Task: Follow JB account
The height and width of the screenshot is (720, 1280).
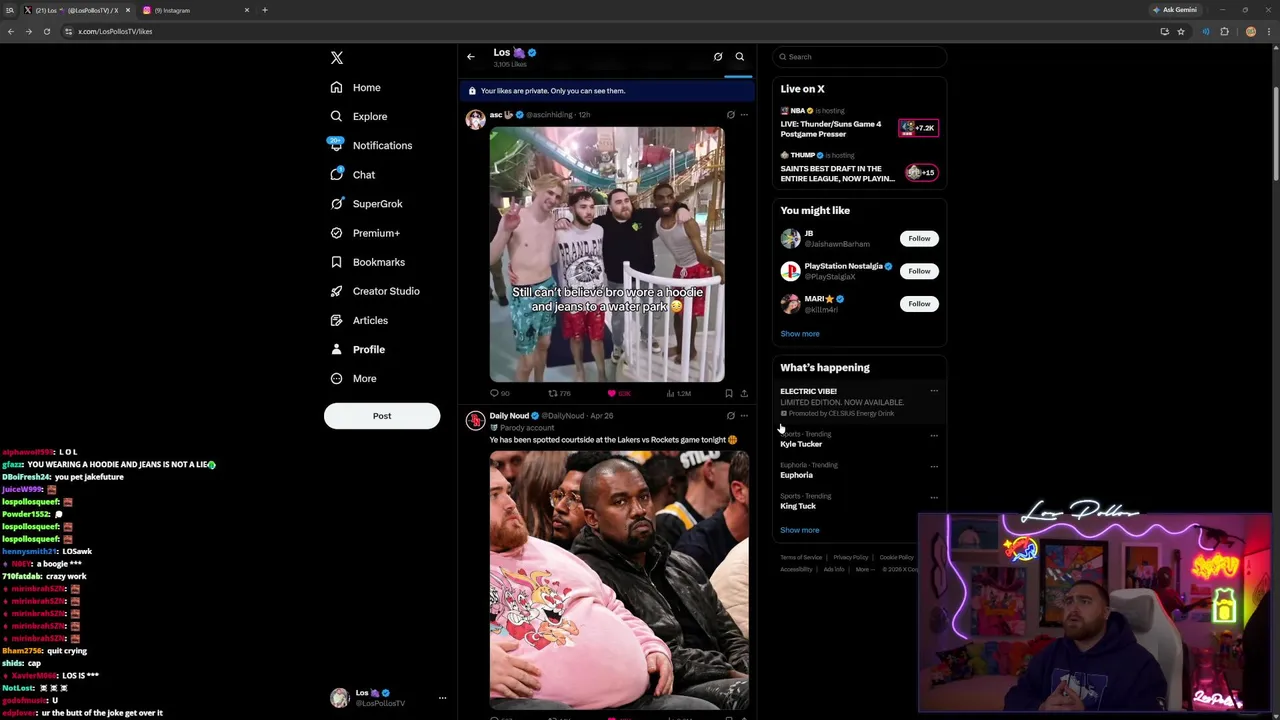Action: pos(919,239)
